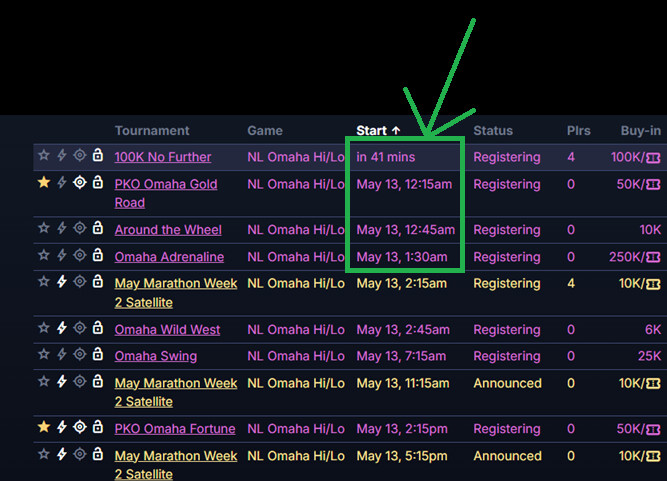Image resolution: width=667 pixels, height=481 pixels.
Task: Star the Omaha Wild West tournament
Action: coord(44,328)
